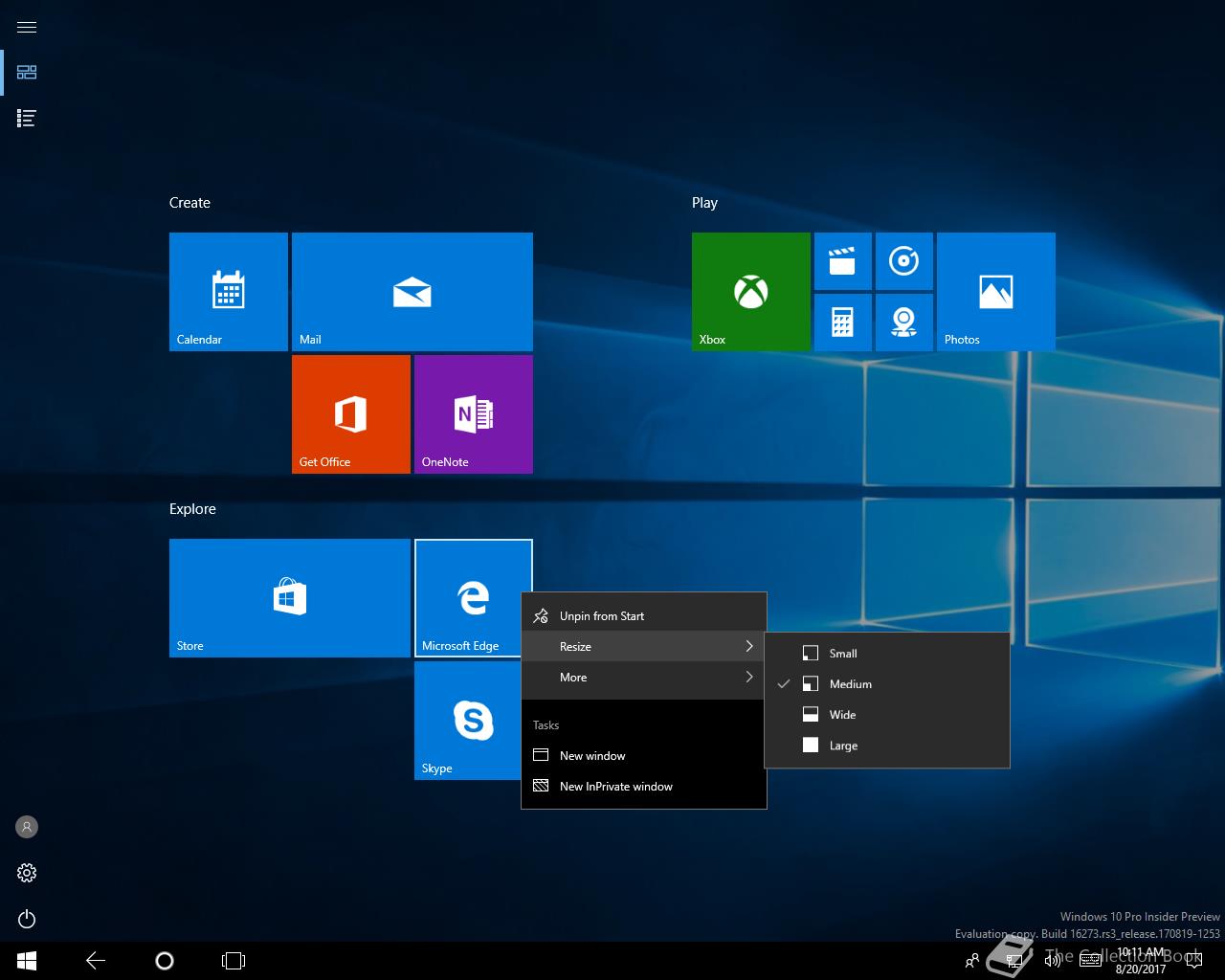This screenshot has width=1225, height=980.
Task: Select Wide tile size
Action: tap(887, 715)
